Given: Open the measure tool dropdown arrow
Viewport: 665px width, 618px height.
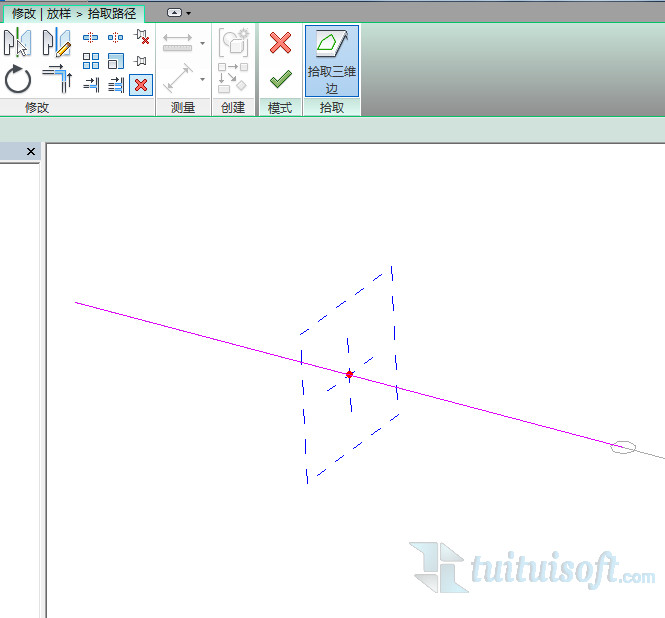Looking at the screenshot, I should pyautogui.click(x=202, y=79).
